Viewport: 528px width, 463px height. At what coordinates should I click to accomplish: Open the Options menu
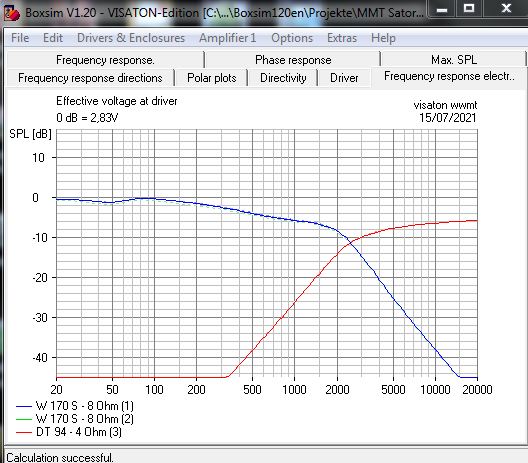tap(292, 38)
